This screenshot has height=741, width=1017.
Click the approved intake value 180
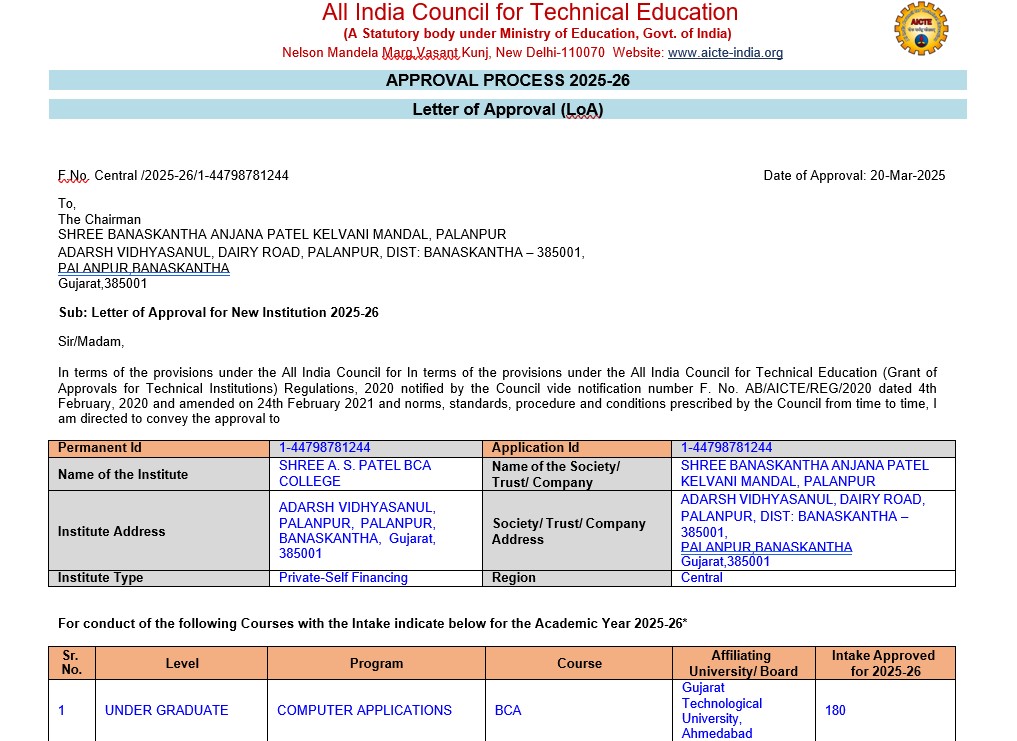pos(835,710)
